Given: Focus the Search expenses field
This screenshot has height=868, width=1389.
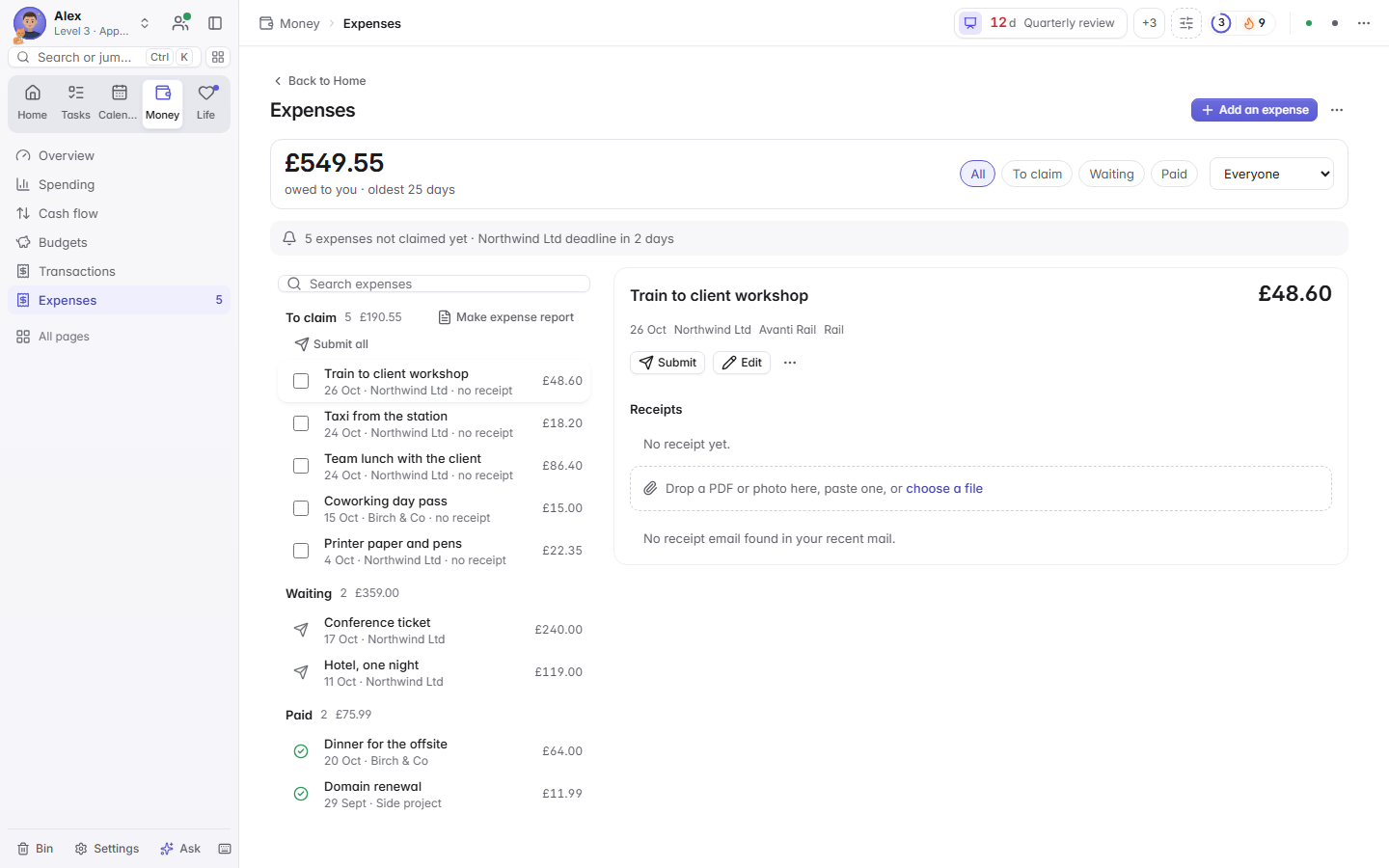Looking at the screenshot, I should (434, 284).
